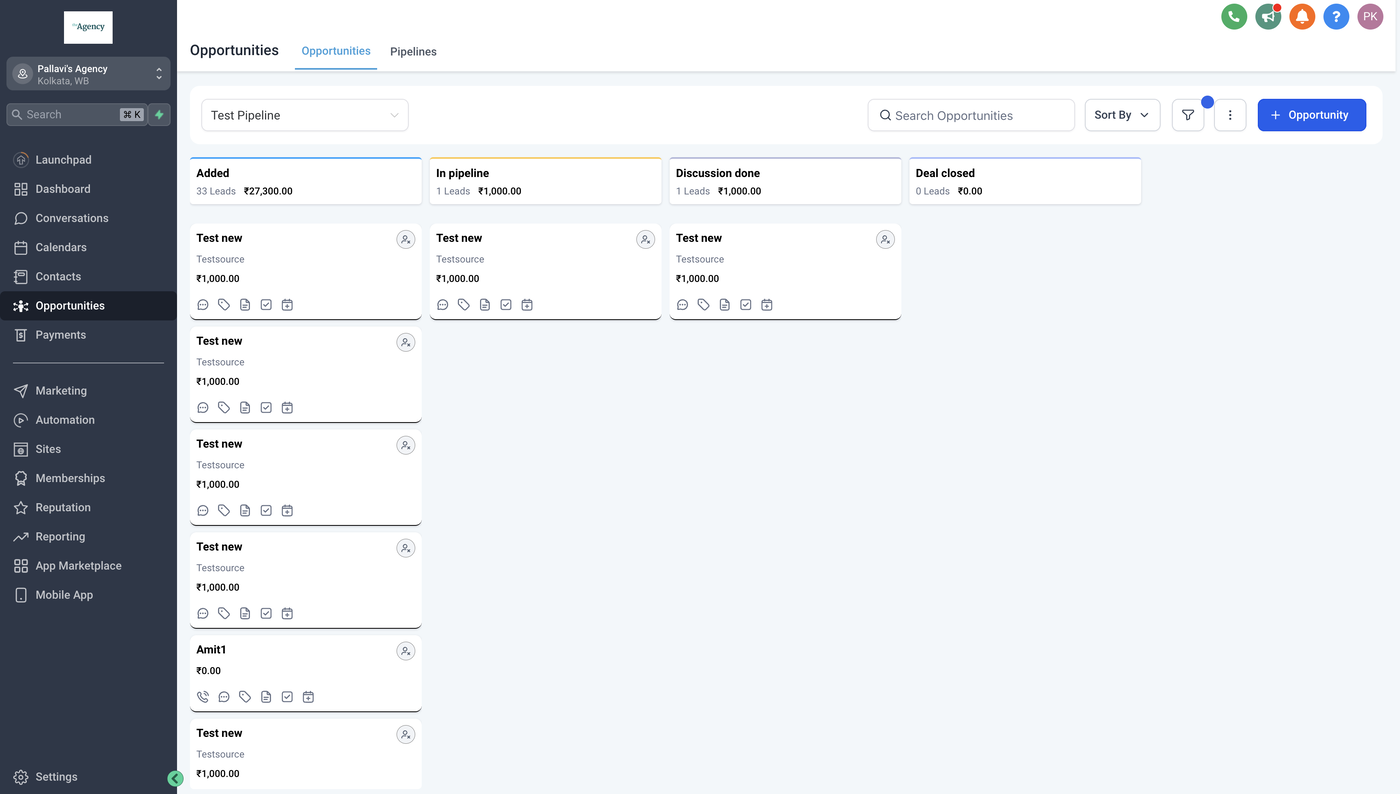Open tags on the Amit1 opportunity card
Screen dimensions: 1400x794
click(x=245, y=697)
